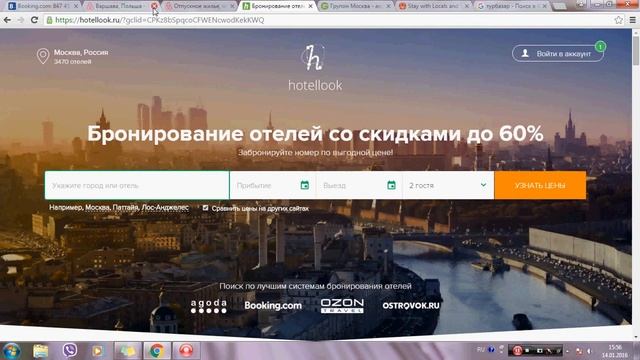Click the location pin icon near Москва
This screenshot has width=640, height=360.
click(x=43, y=56)
